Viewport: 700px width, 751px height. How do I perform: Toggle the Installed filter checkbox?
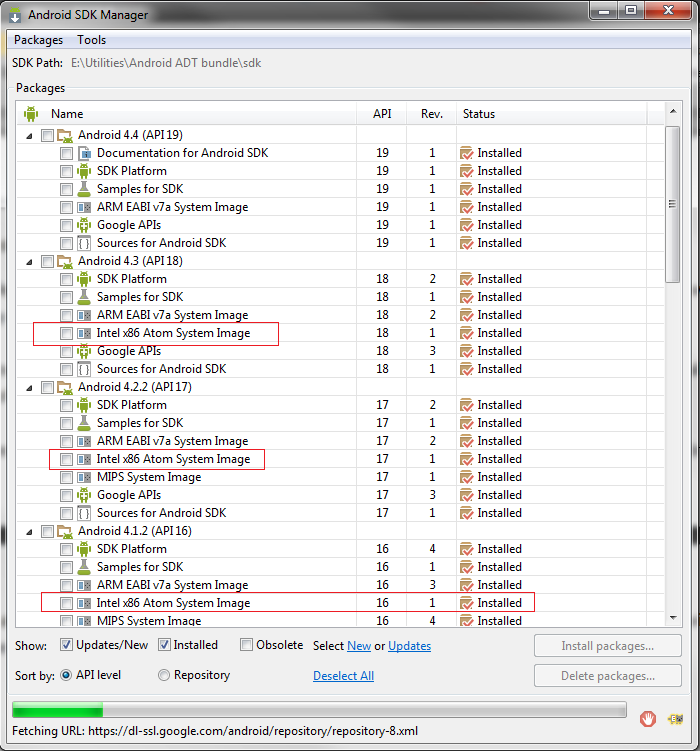[x=164, y=645]
